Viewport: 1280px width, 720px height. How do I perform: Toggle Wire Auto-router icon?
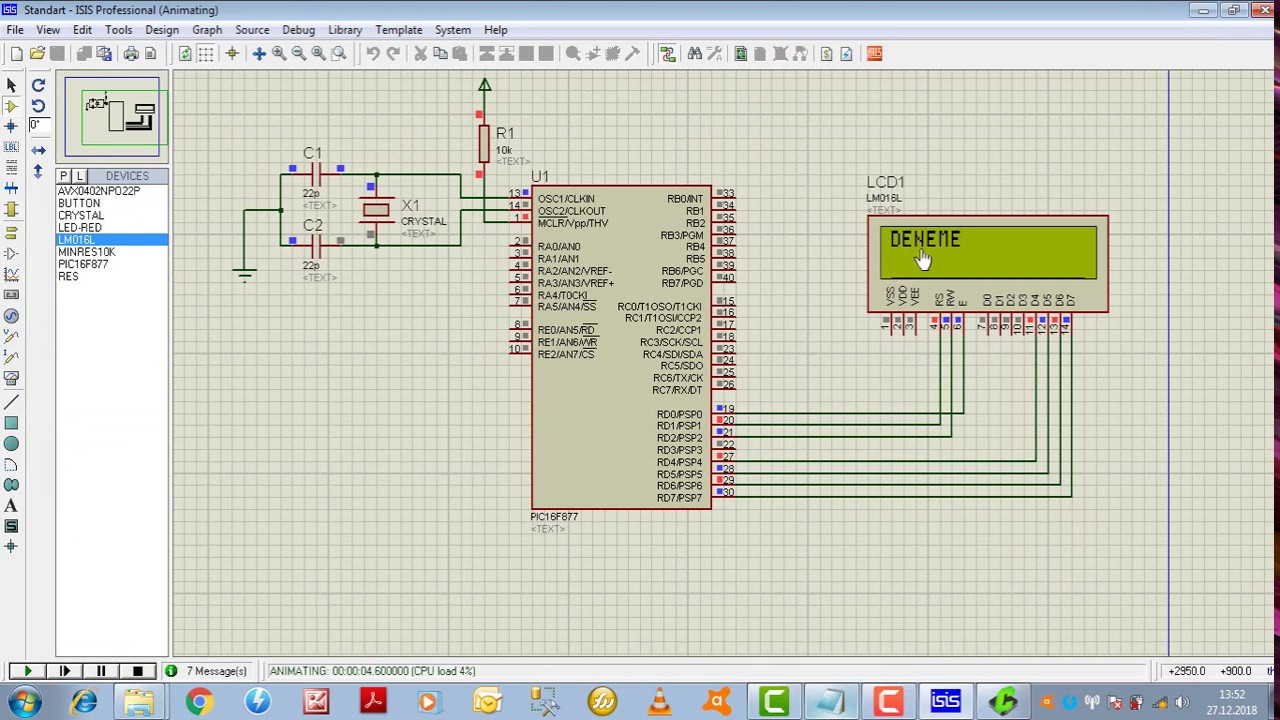click(x=667, y=54)
